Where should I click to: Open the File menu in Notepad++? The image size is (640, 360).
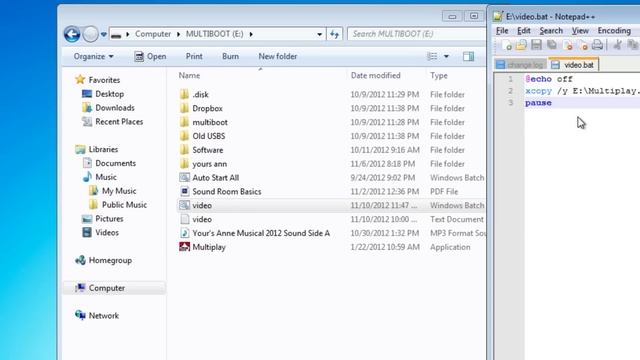pyautogui.click(x=502, y=31)
